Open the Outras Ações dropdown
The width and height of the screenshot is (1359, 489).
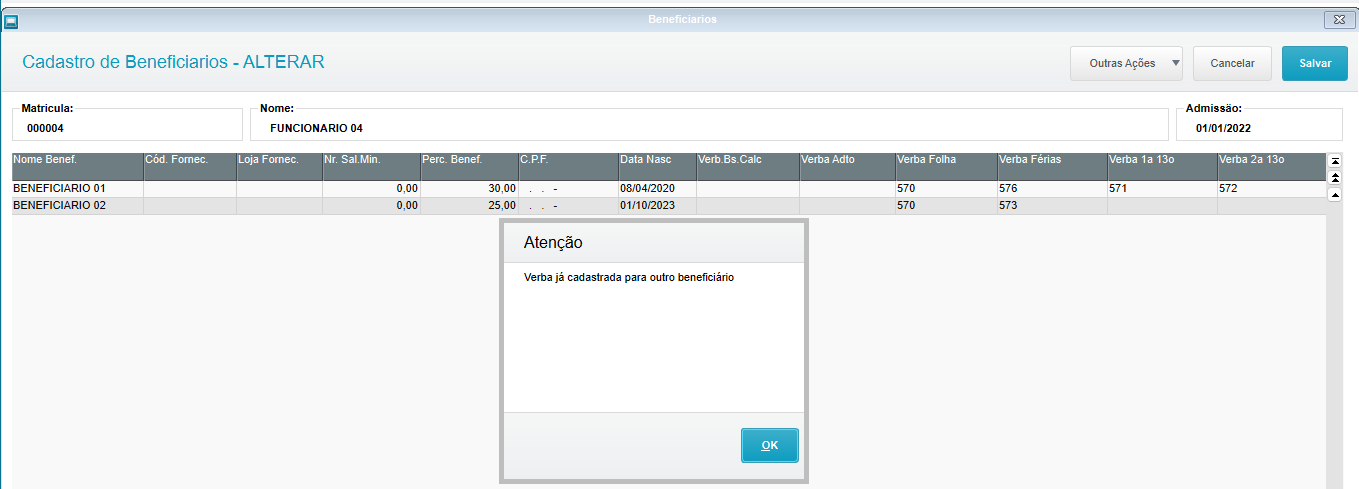[x=1127, y=63]
